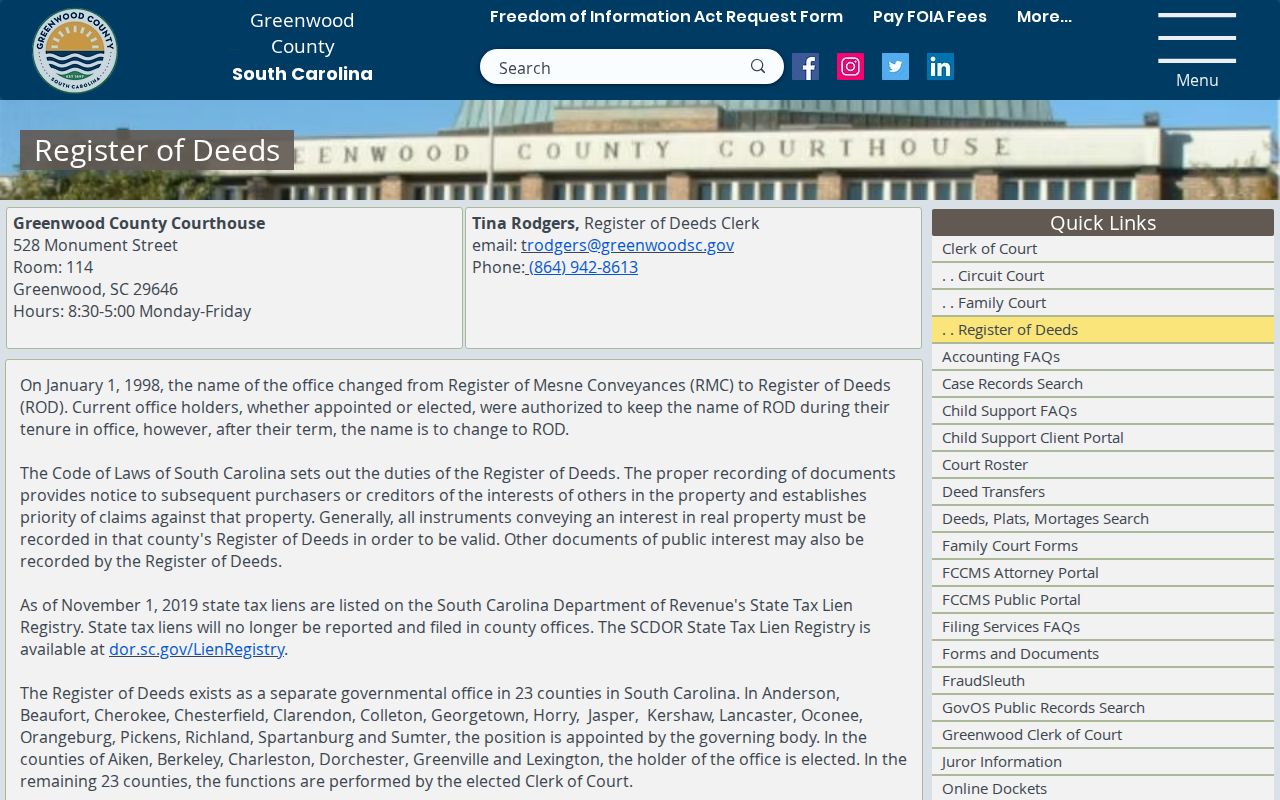The width and height of the screenshot is (1280, 800).
Task: Open Juror Information quick link
Action: point(1103,762)
